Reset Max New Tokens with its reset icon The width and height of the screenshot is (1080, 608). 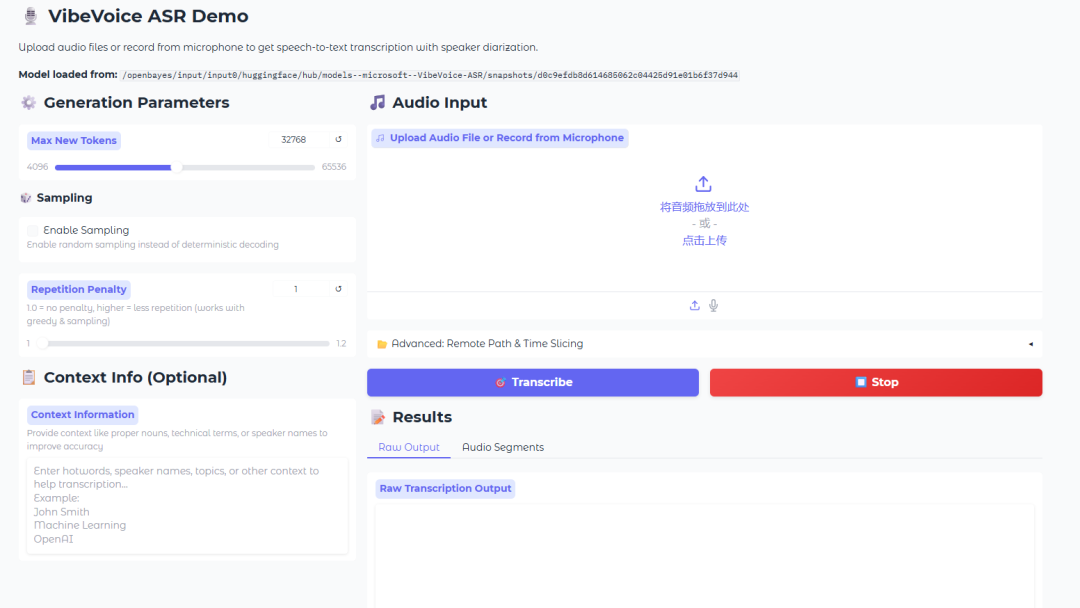[x=338, y=140]
